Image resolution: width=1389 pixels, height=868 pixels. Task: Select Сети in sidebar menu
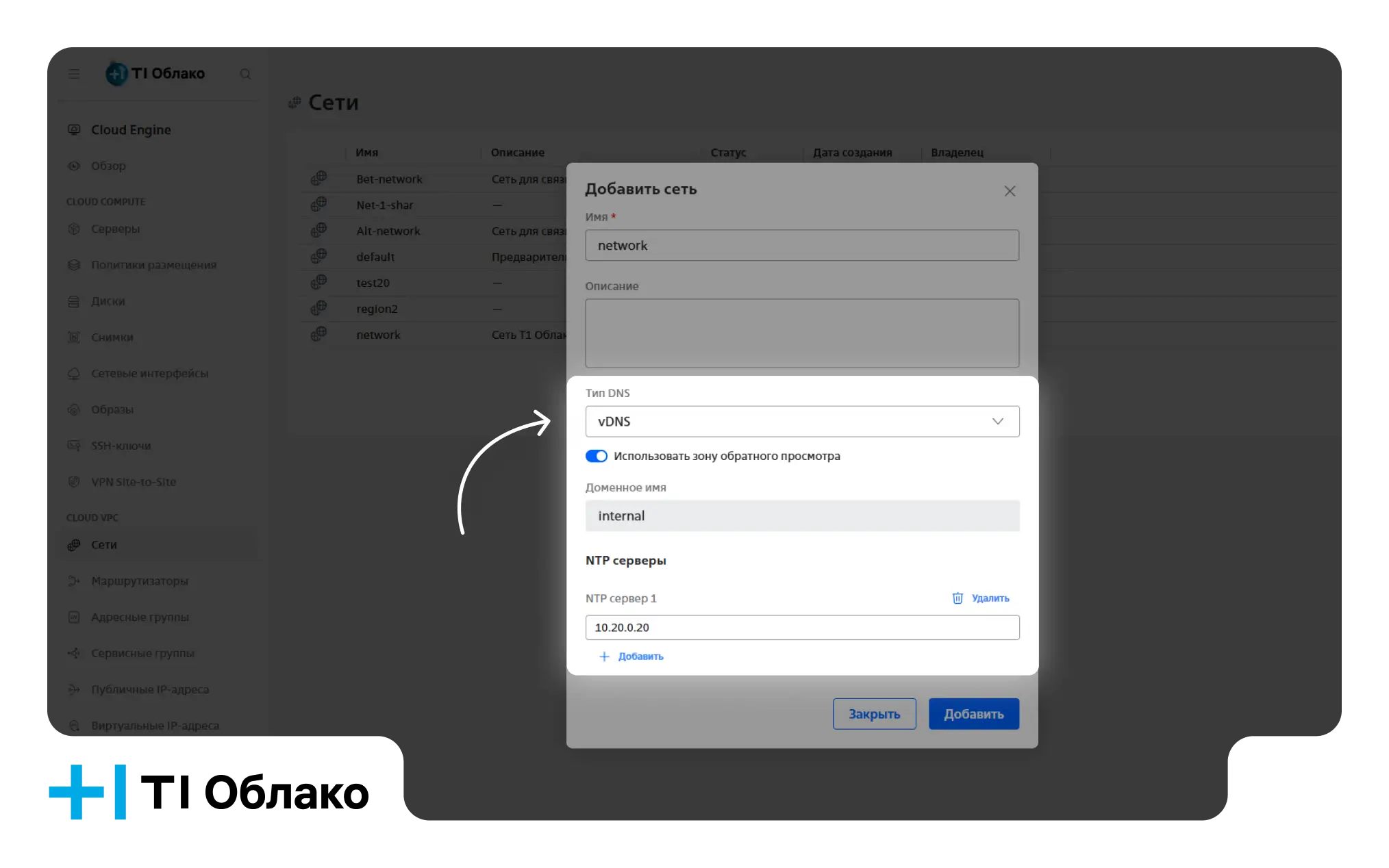(103, 545)
